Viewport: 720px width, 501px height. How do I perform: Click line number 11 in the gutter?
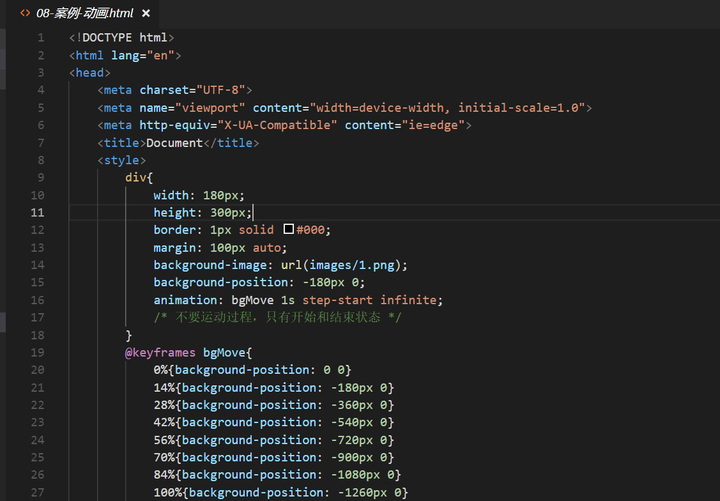point(37,212)
